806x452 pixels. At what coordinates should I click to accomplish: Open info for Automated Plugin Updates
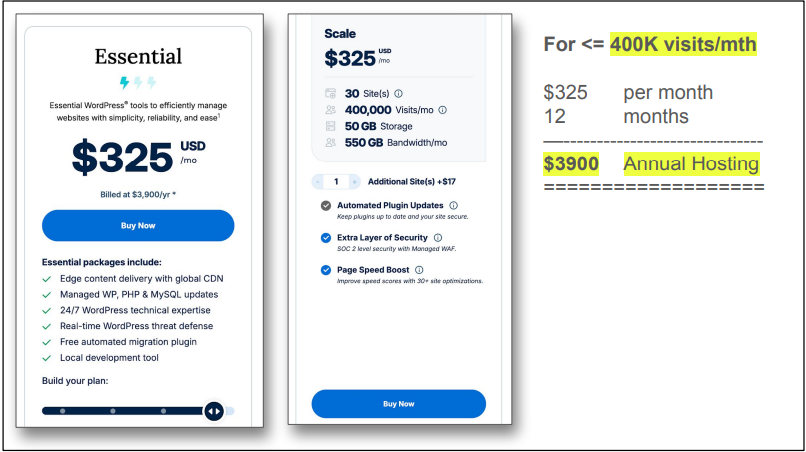coord(454,205)
